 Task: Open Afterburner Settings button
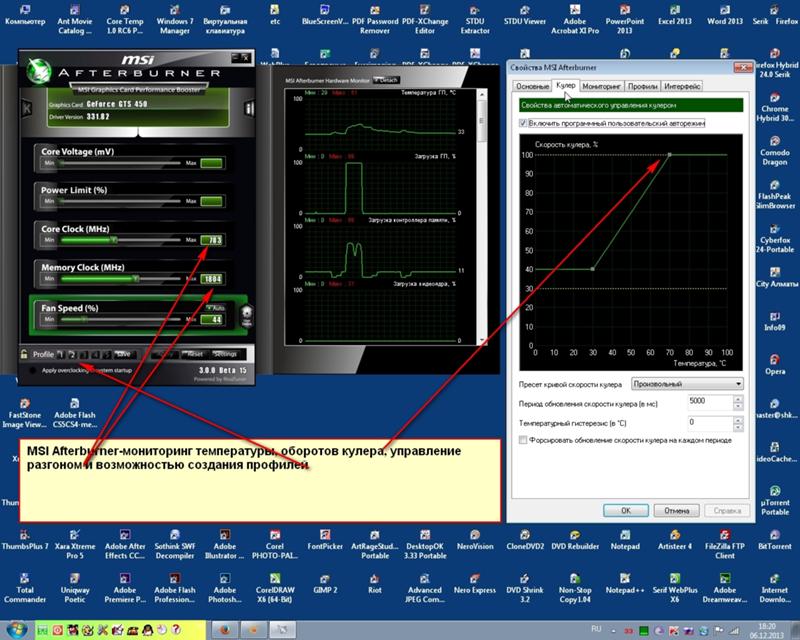click(225, 354)
